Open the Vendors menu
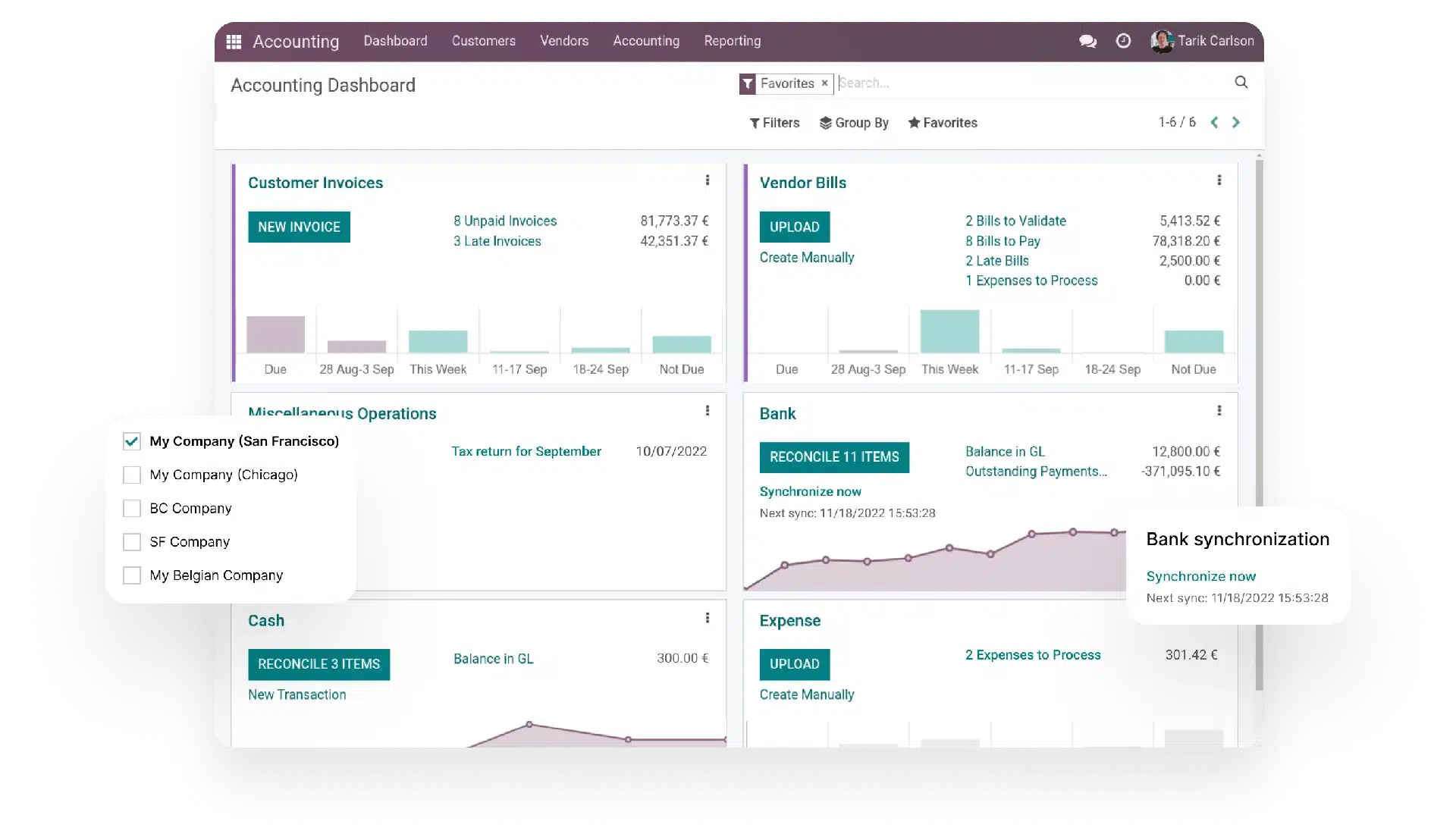Screen dimensions: 1456x837 (x=563, y=41)
